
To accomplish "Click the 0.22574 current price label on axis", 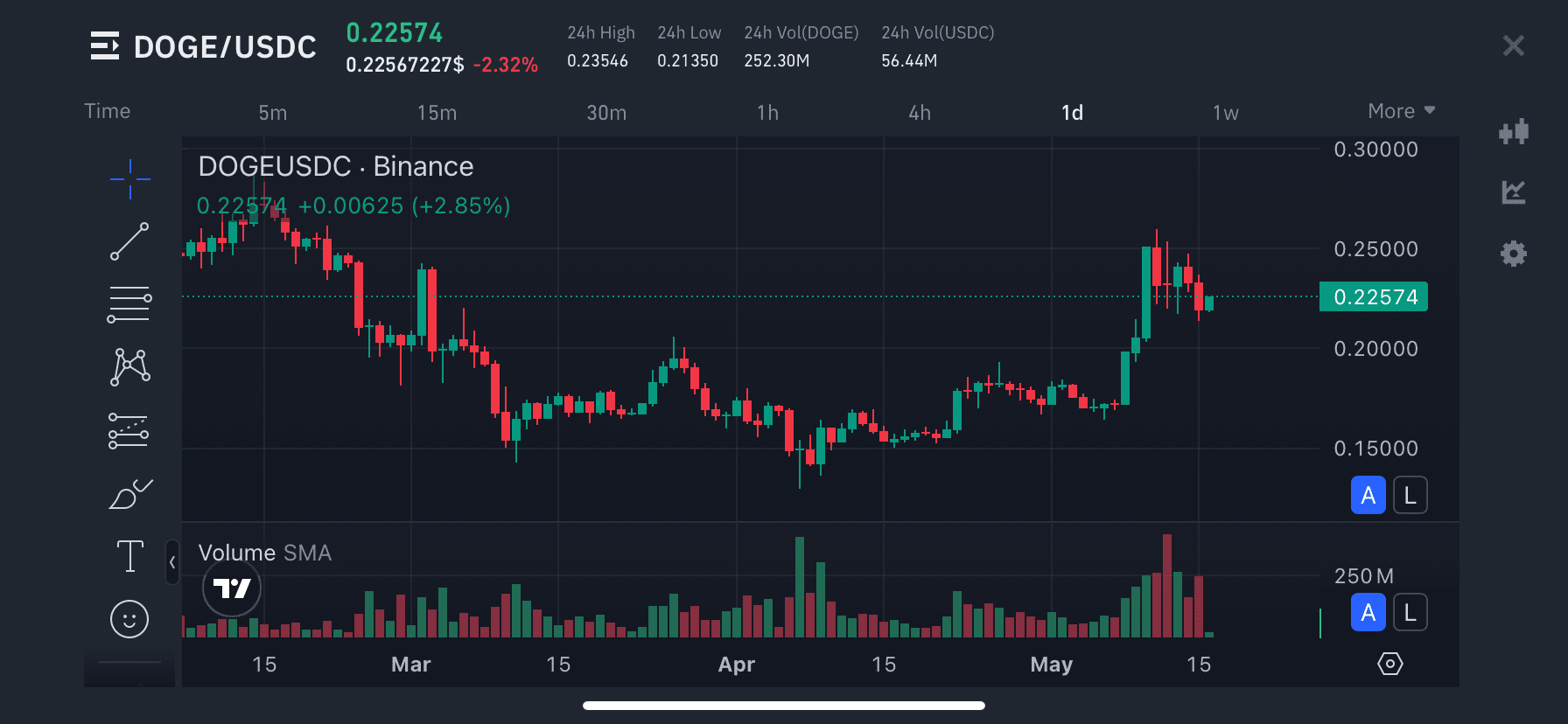I will point(1374,296).
